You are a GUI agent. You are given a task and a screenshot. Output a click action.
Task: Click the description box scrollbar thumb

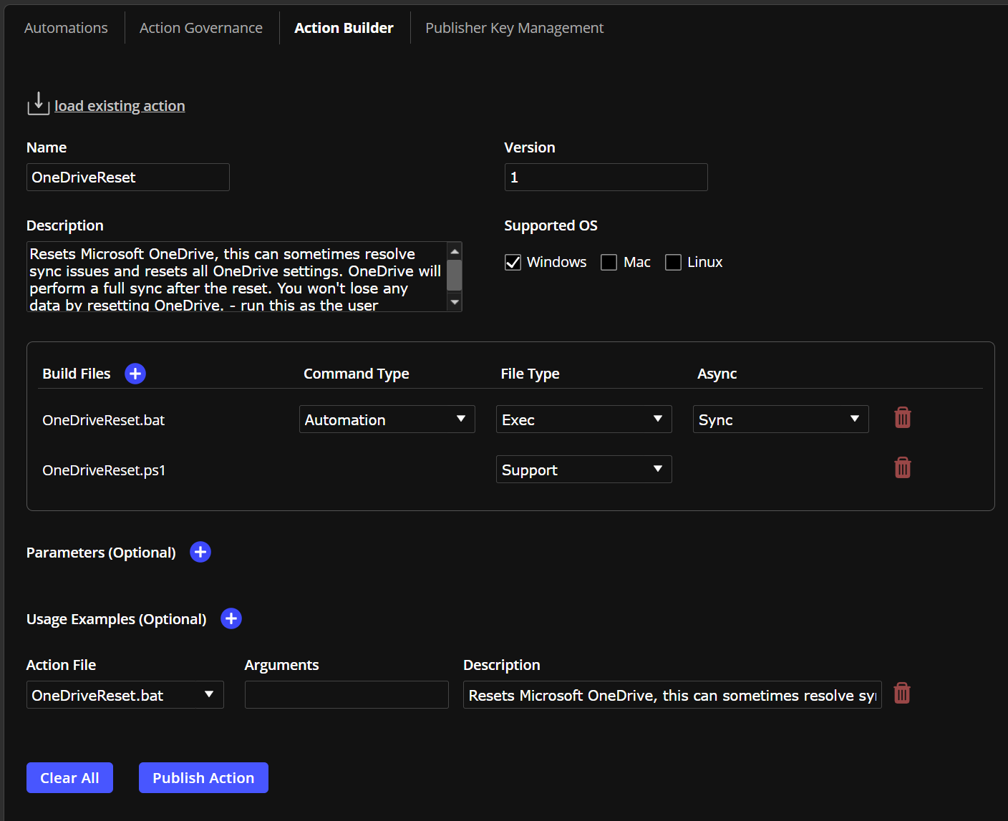coord(454,275)
